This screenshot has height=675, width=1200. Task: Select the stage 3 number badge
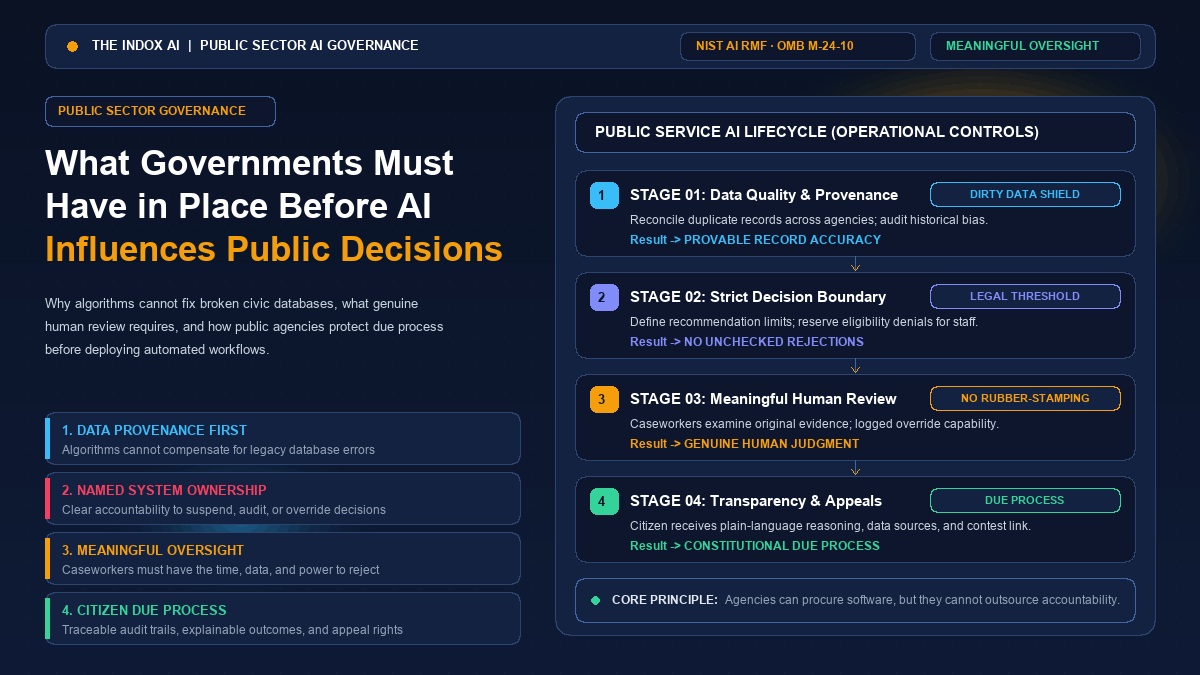[604, 399]
